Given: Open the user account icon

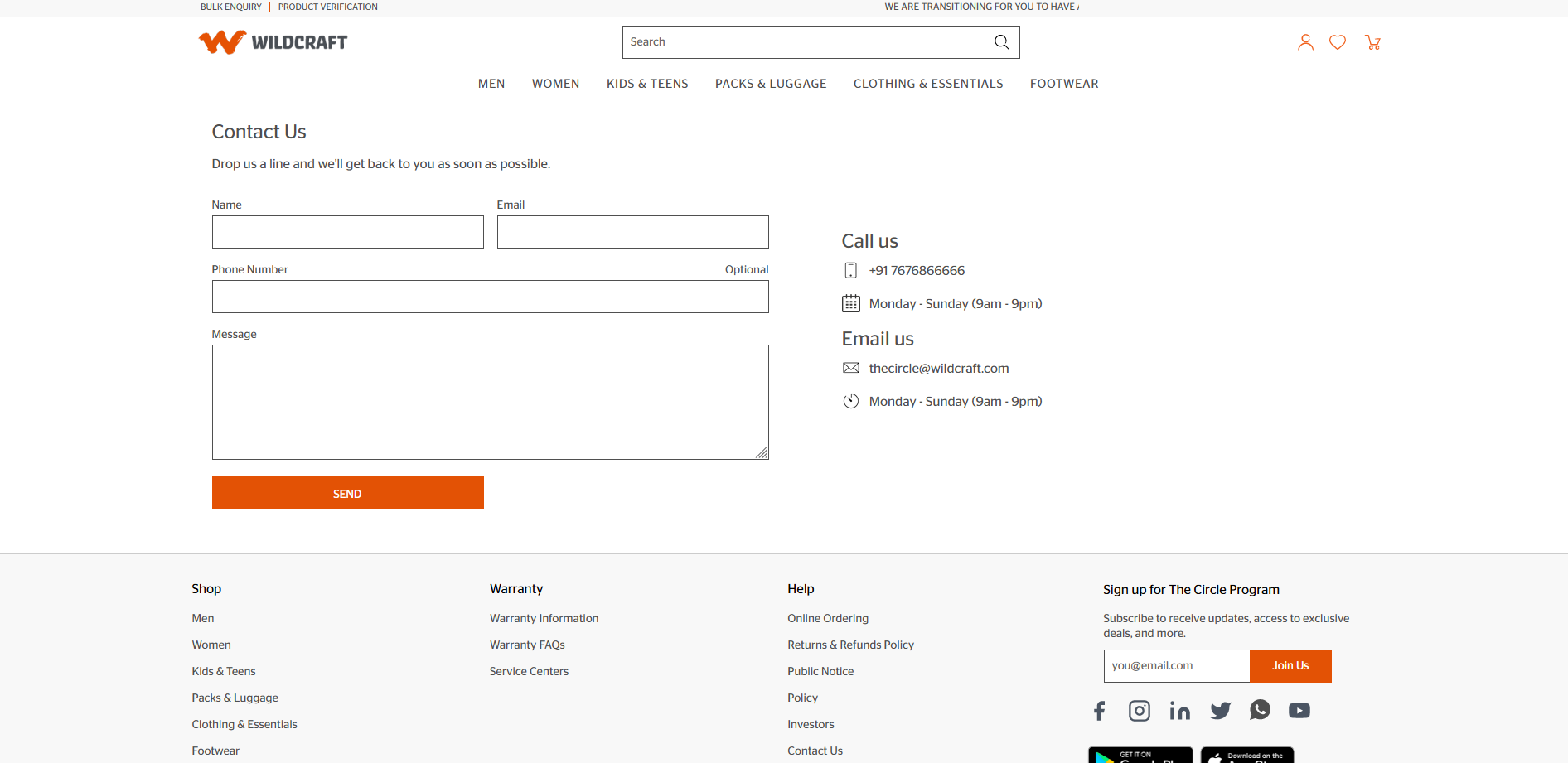Looking at the screenshot, I should [x=1305, y=42].
